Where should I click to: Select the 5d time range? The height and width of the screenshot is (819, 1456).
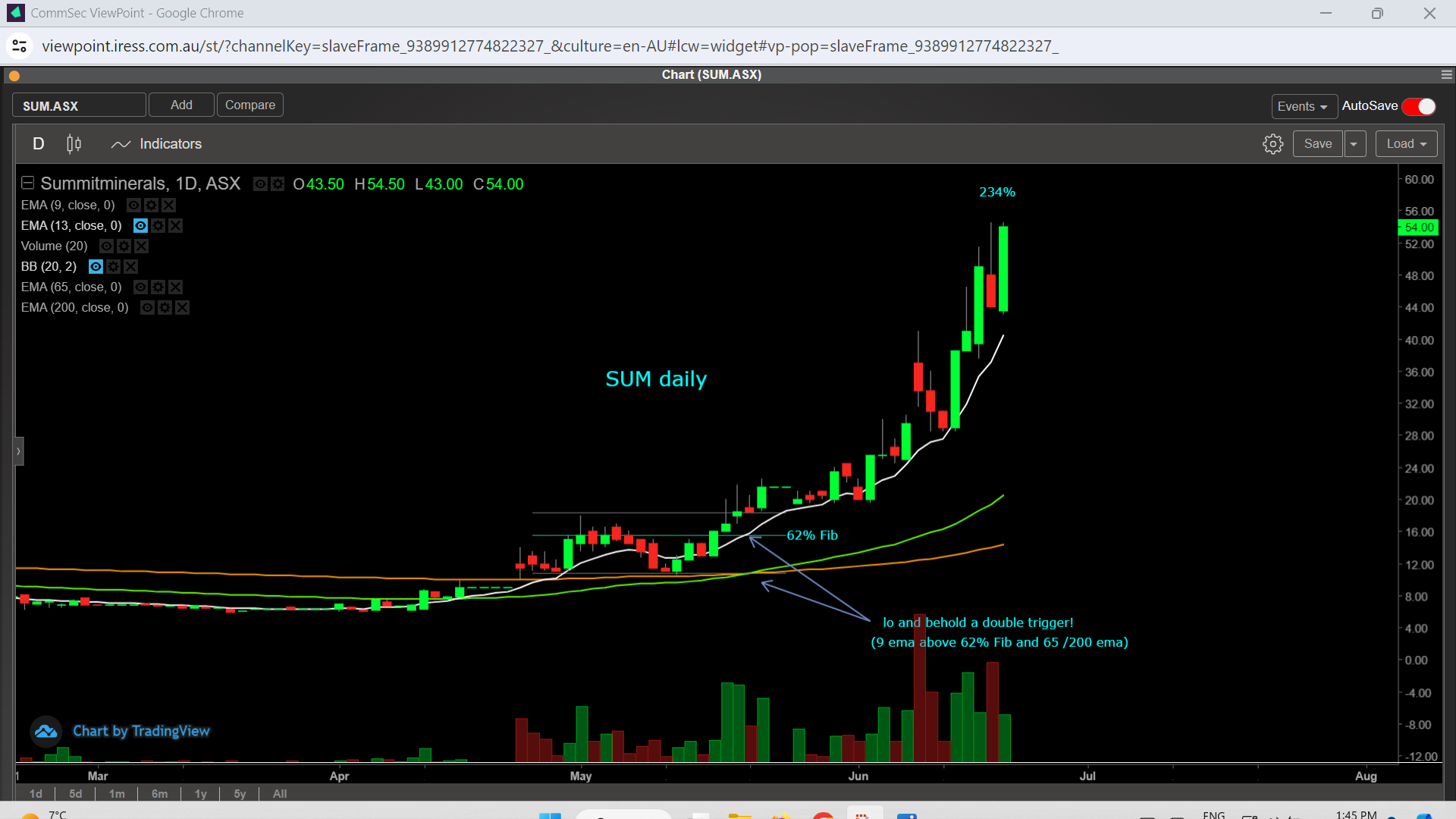point(75,794)
